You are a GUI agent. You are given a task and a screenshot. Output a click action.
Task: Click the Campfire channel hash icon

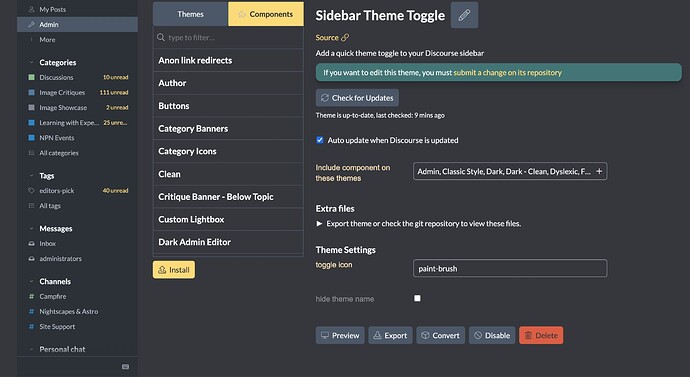pos(31,296)
